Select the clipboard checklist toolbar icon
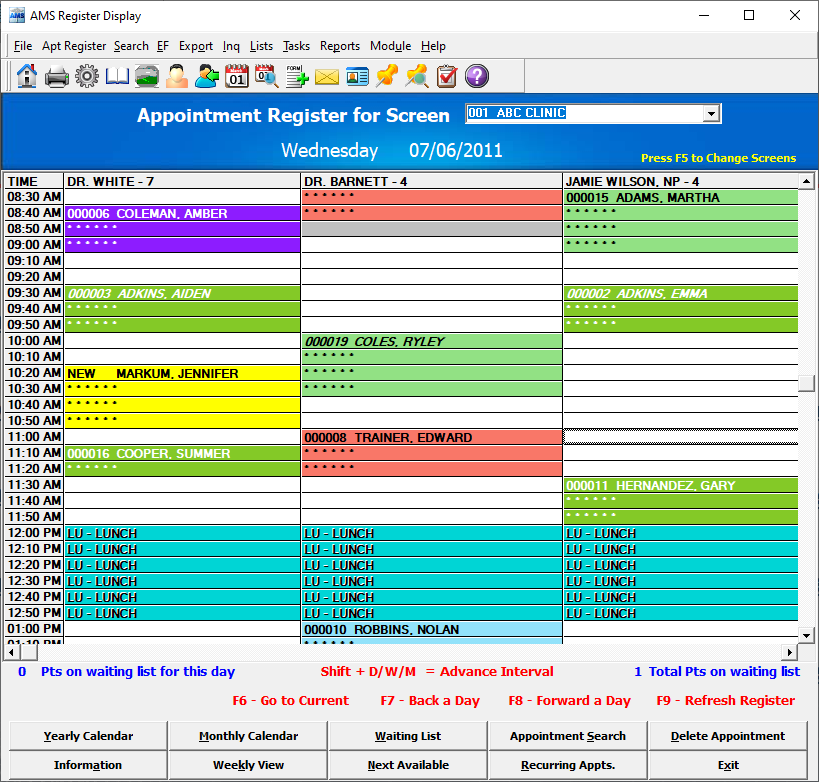819x782 pixels. tap(446, 76)
